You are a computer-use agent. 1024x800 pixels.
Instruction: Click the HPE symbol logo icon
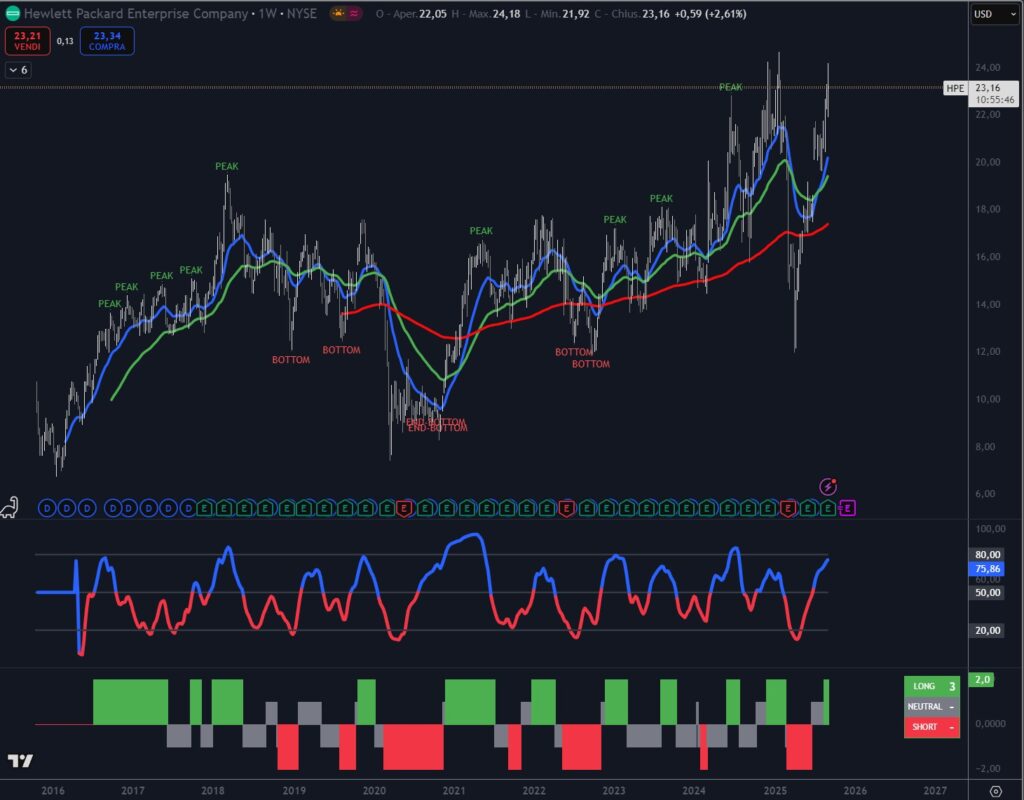coord(11,14)
